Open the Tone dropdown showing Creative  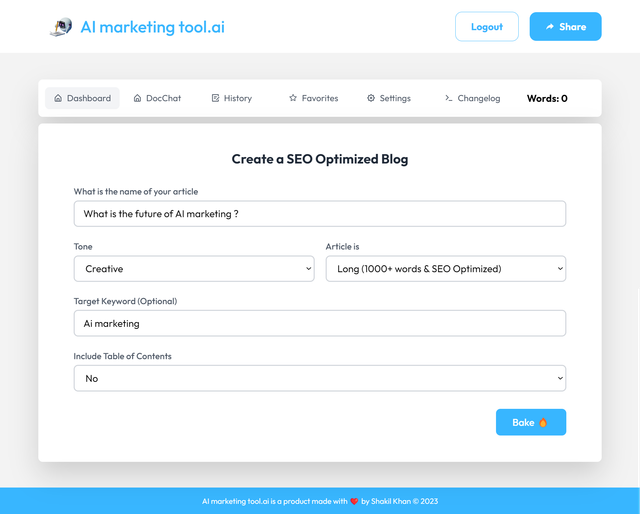(194, 269)
